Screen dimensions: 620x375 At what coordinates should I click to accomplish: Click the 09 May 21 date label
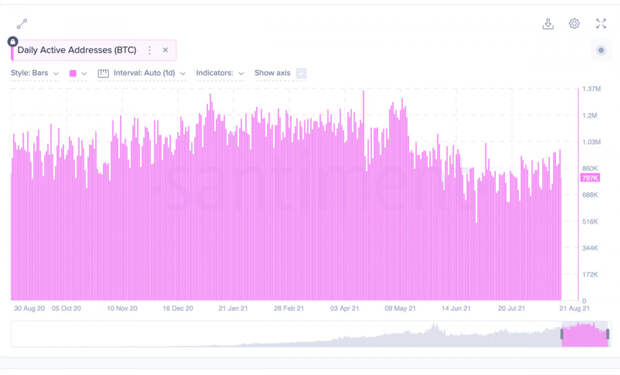(400, 308)
